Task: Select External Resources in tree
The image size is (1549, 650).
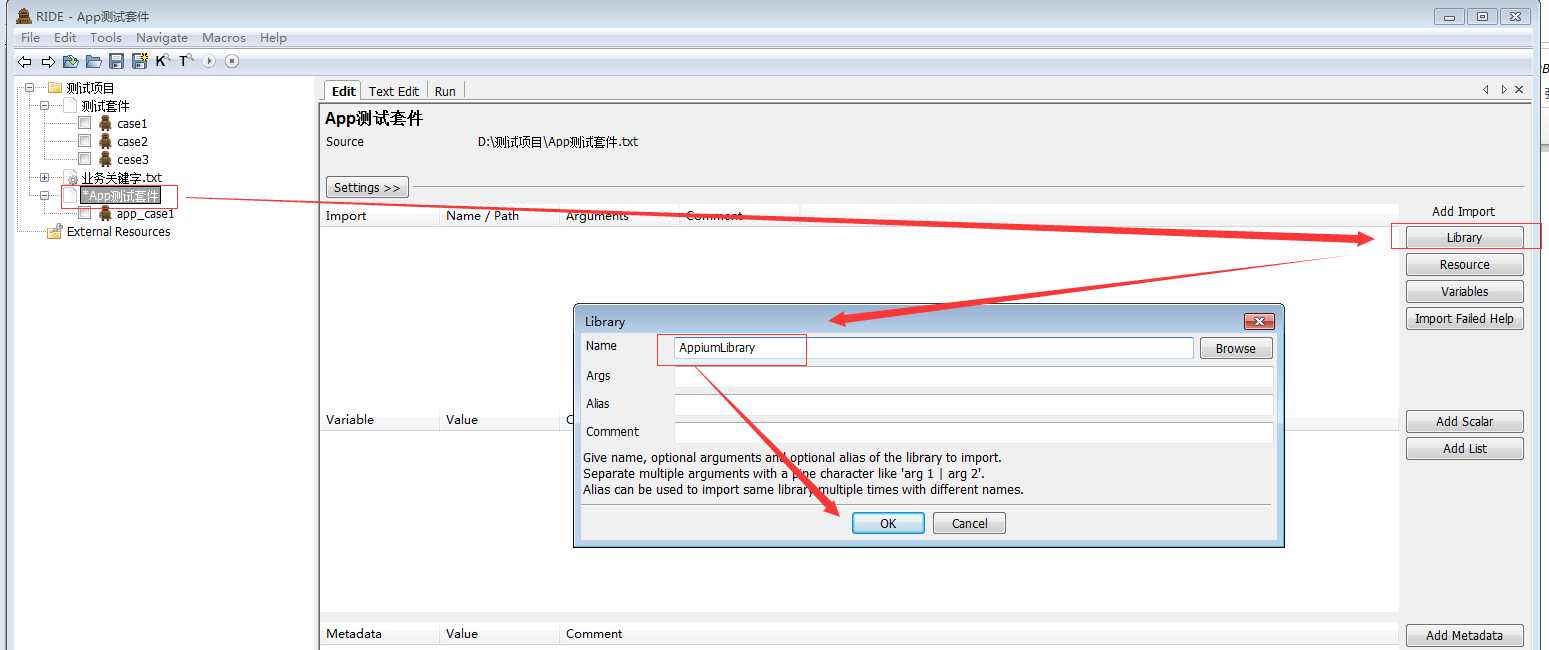Action: point(118,232)
